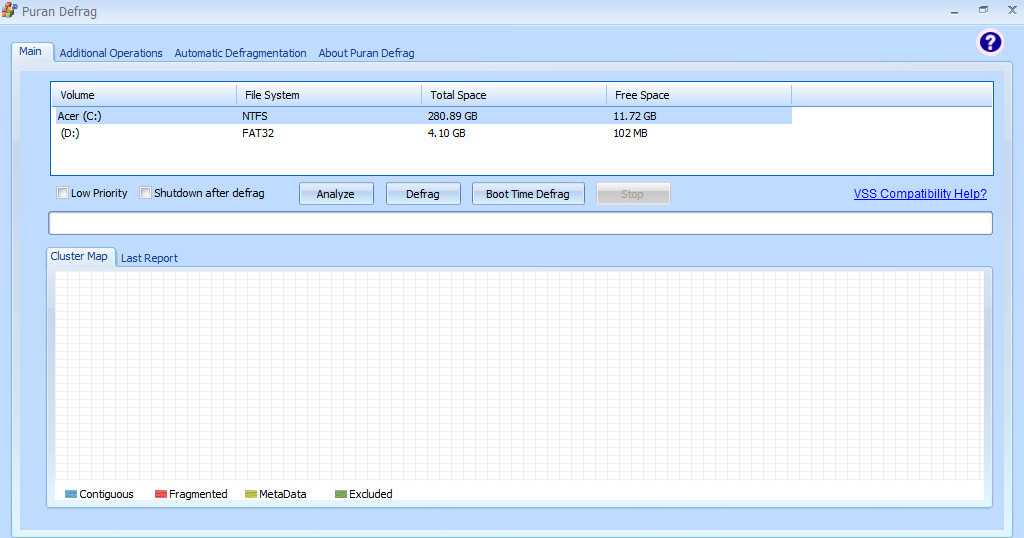The width and height of the screenshot is (1024, 538).
Task: Click the red Fragmented legend swatch
Action: pyautogui.click(x=160, y=494)
